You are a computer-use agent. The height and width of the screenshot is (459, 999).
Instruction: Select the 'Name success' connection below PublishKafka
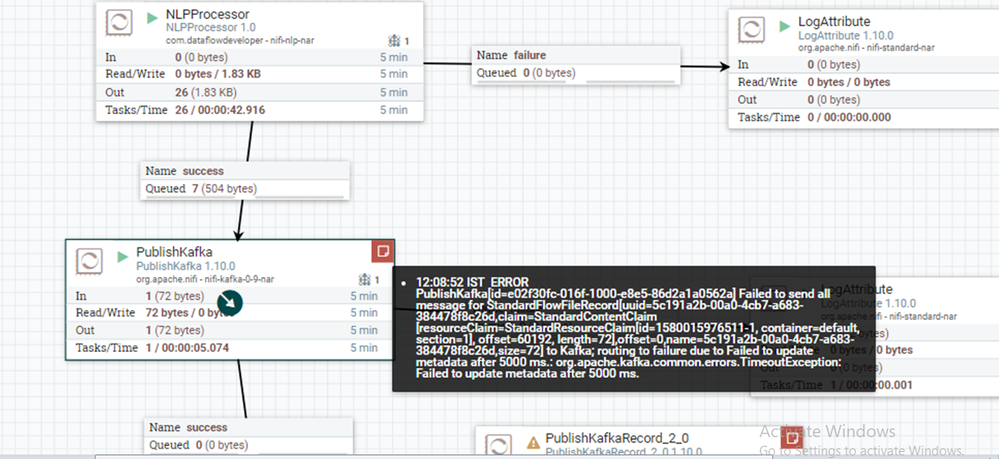point(188,427)
